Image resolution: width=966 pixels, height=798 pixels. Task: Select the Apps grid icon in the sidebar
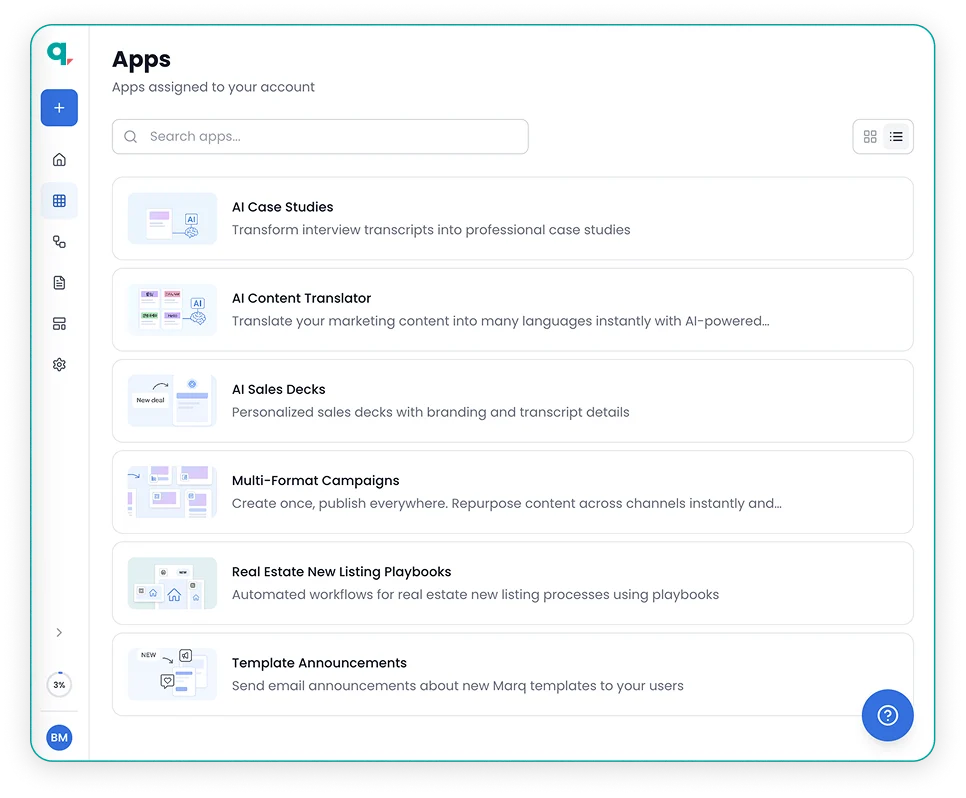[x=59, y=200]
